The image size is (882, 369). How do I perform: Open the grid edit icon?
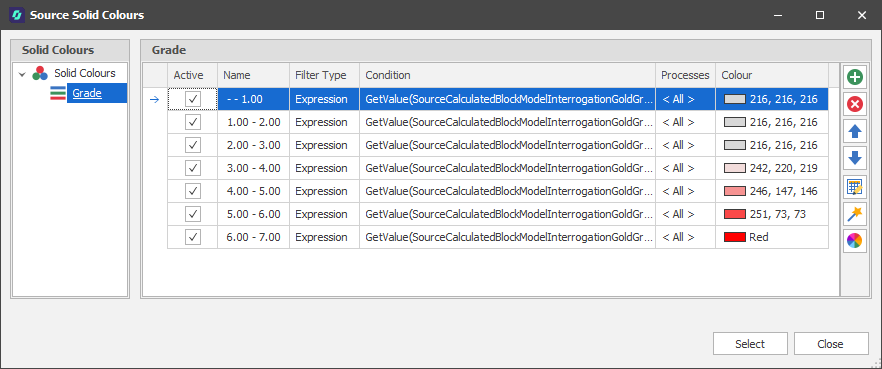click(x=854, y=187)
